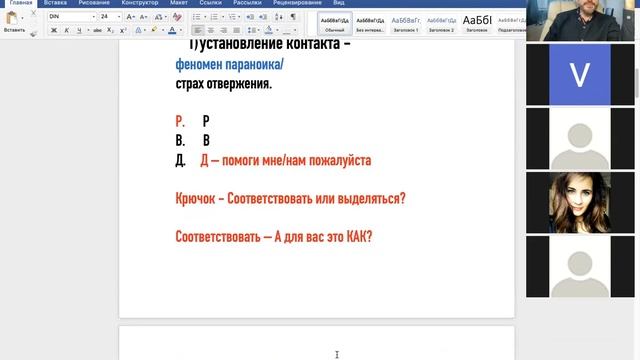Switch to the Вставка tab
The width and height of the screenshot is (640, 360).
tap(55, 3)
